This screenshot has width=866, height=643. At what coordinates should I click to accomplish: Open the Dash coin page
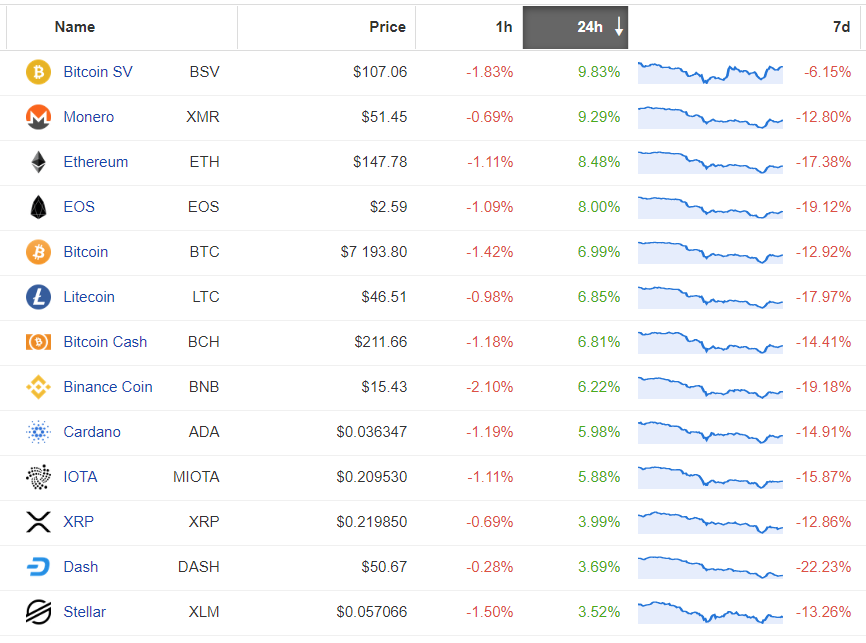[81, 567]
